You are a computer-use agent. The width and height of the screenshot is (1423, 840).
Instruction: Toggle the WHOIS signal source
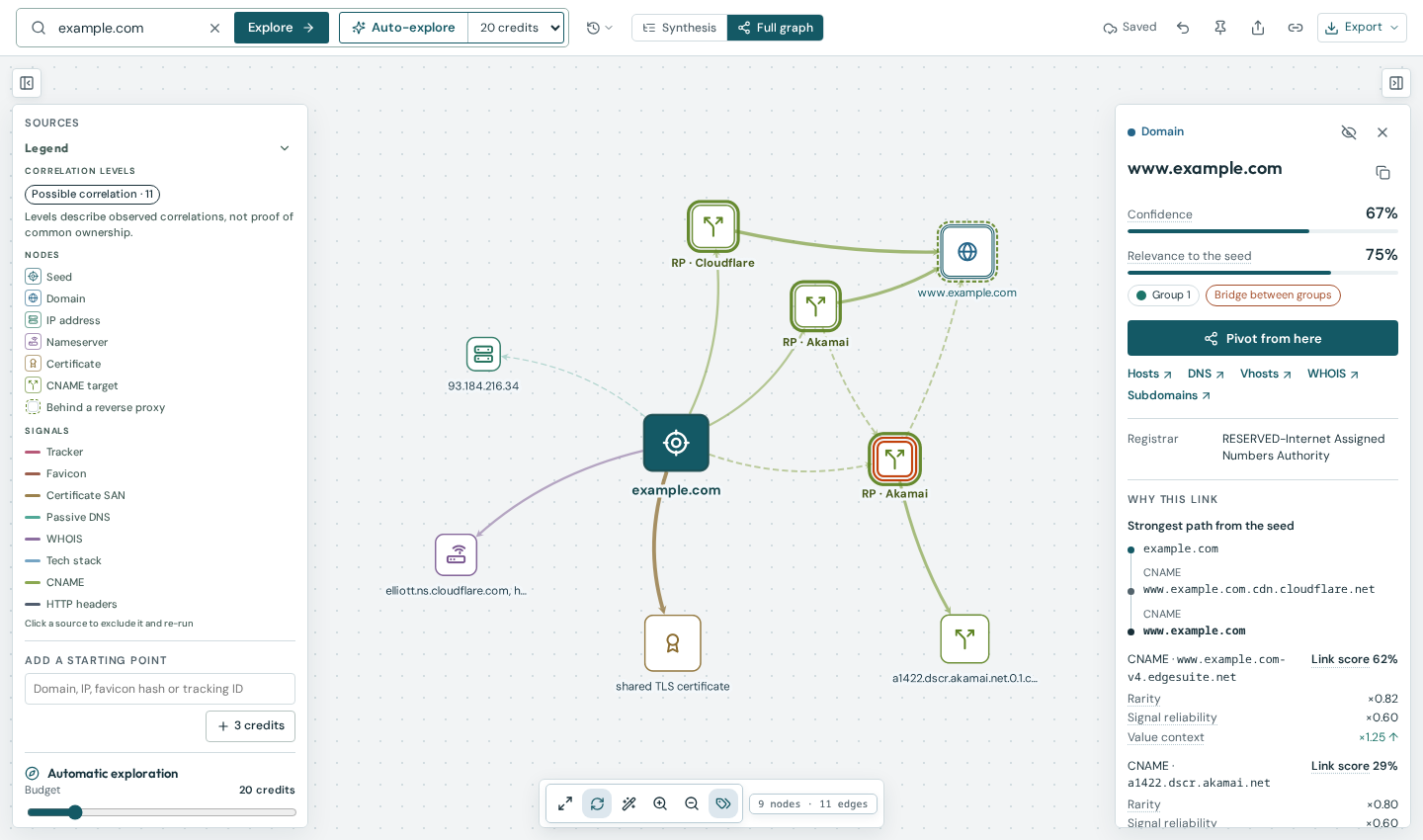pos(53,539)
